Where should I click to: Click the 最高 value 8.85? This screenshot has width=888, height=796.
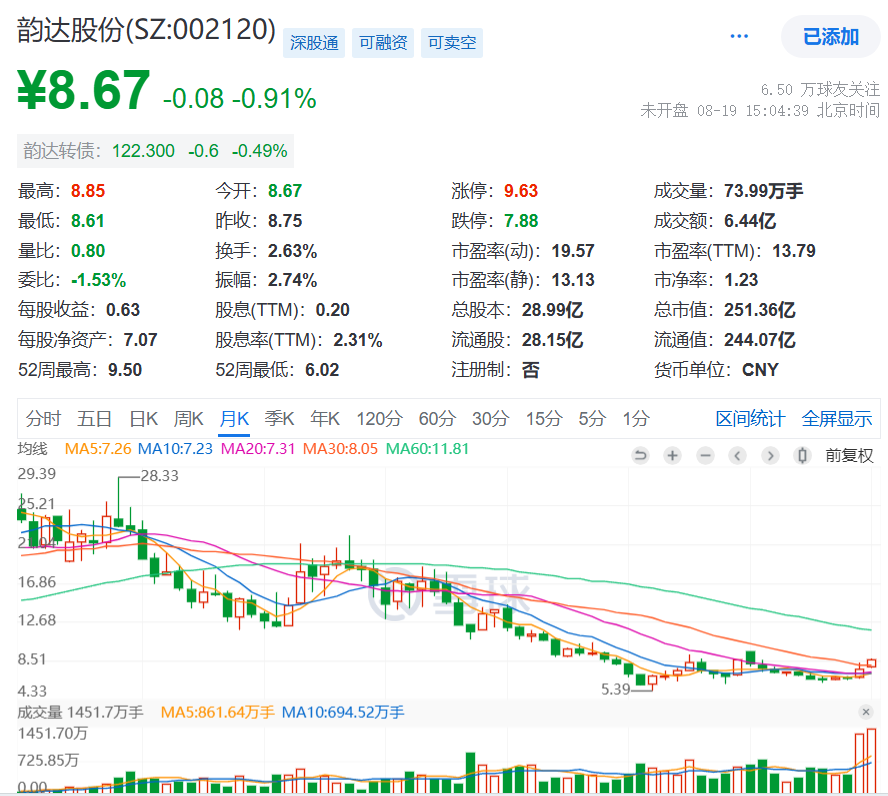tap(88, 191)
